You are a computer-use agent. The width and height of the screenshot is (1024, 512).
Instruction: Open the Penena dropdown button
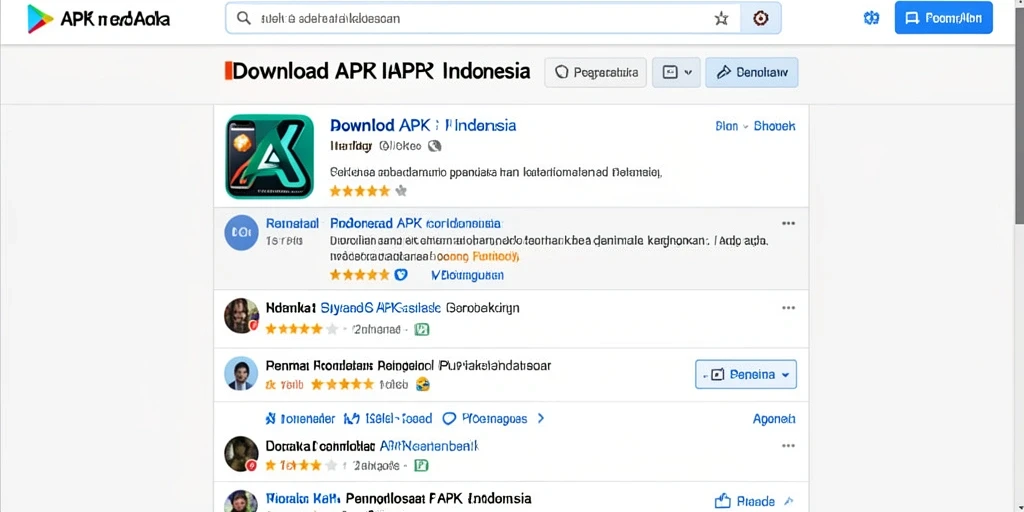[x=746, y=374]
